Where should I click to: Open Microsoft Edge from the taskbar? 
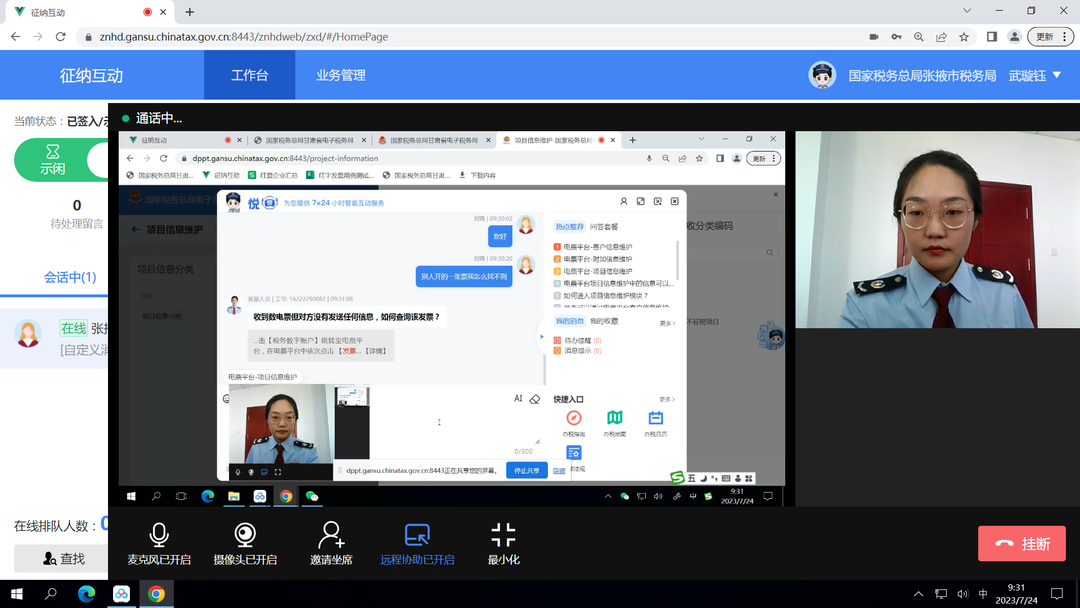(x=86, y=594)
